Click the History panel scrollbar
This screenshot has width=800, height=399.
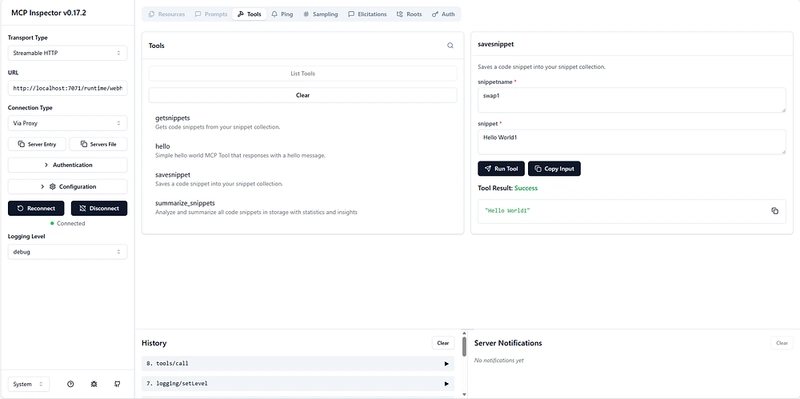(464, 346)
